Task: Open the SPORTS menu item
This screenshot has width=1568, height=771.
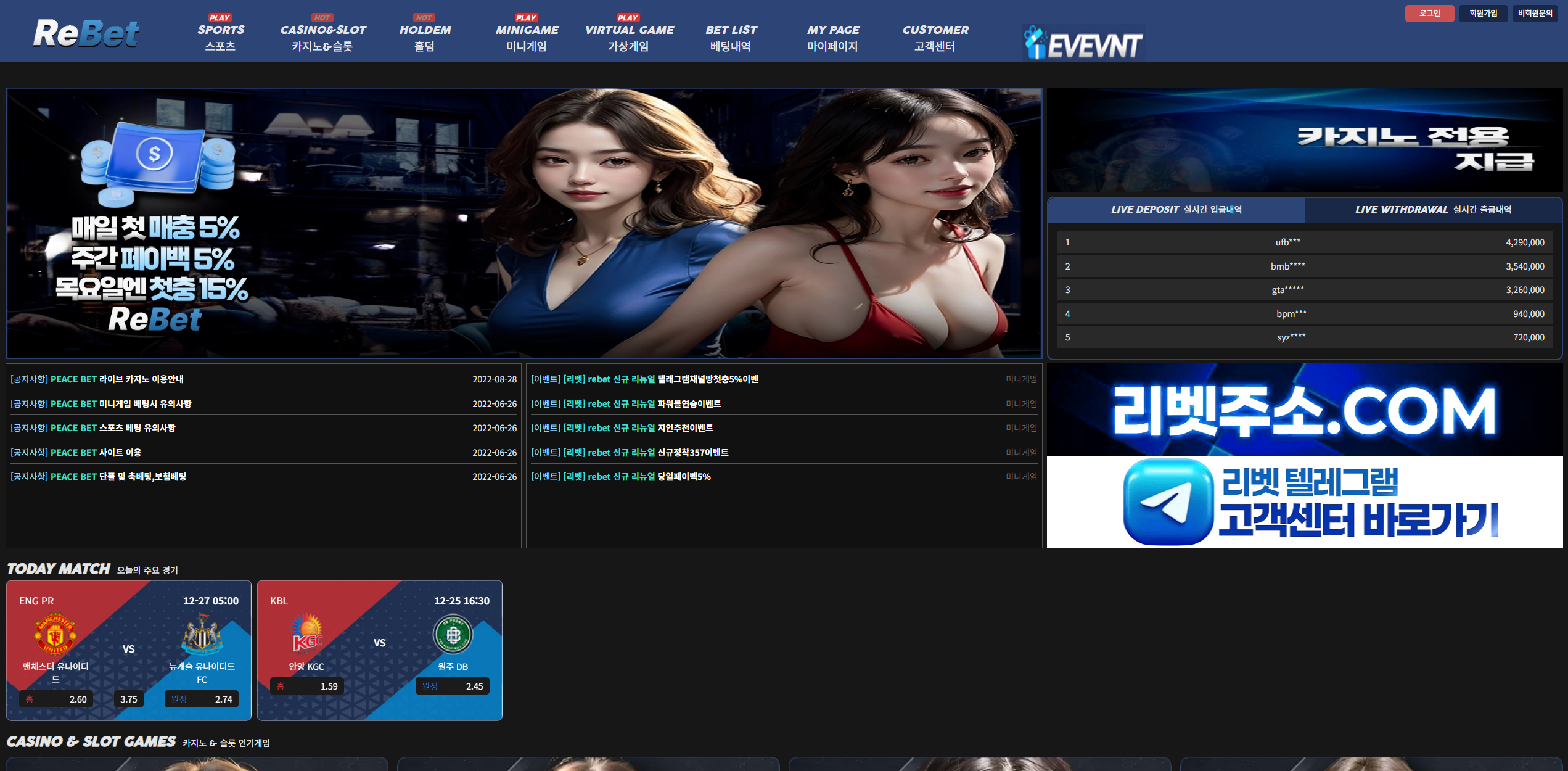Action: point(221,37)
